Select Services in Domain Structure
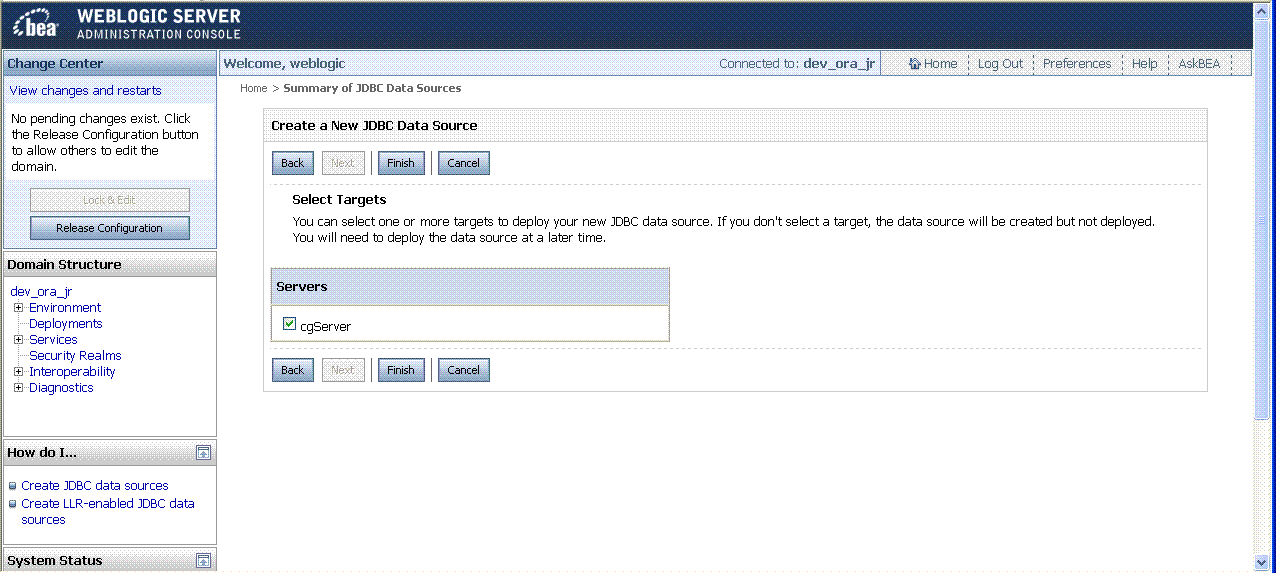Screen dimensions: 1276x573 tap(53, 340)
